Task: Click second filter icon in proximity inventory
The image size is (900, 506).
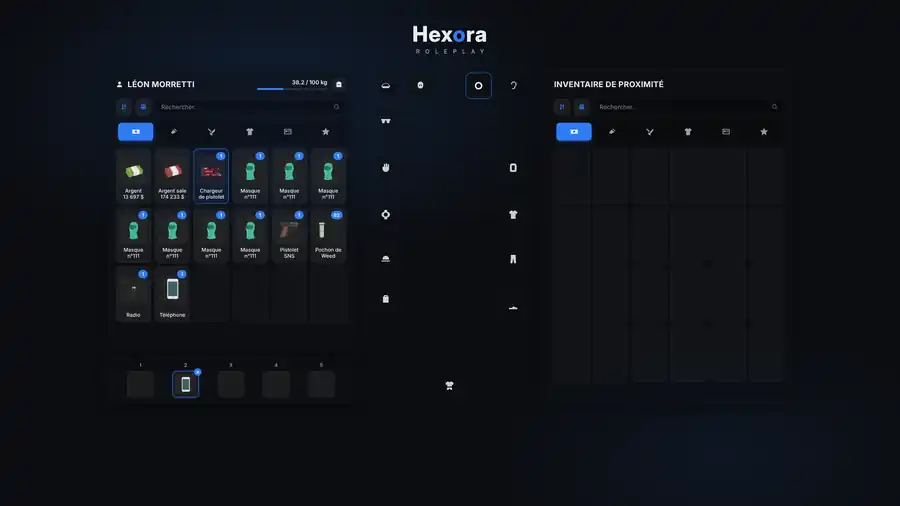Action: coord(581,107)
